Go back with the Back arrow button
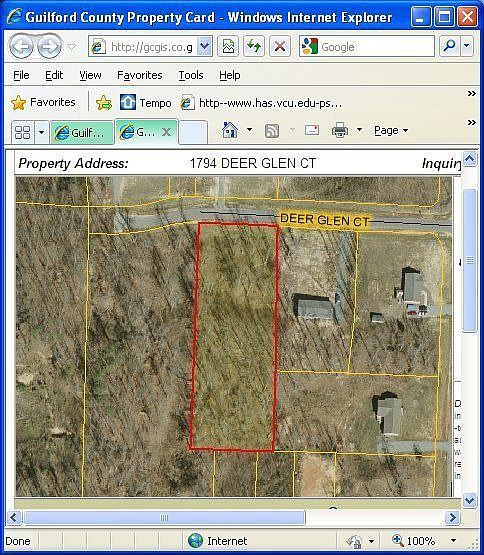 coord(21,46)
